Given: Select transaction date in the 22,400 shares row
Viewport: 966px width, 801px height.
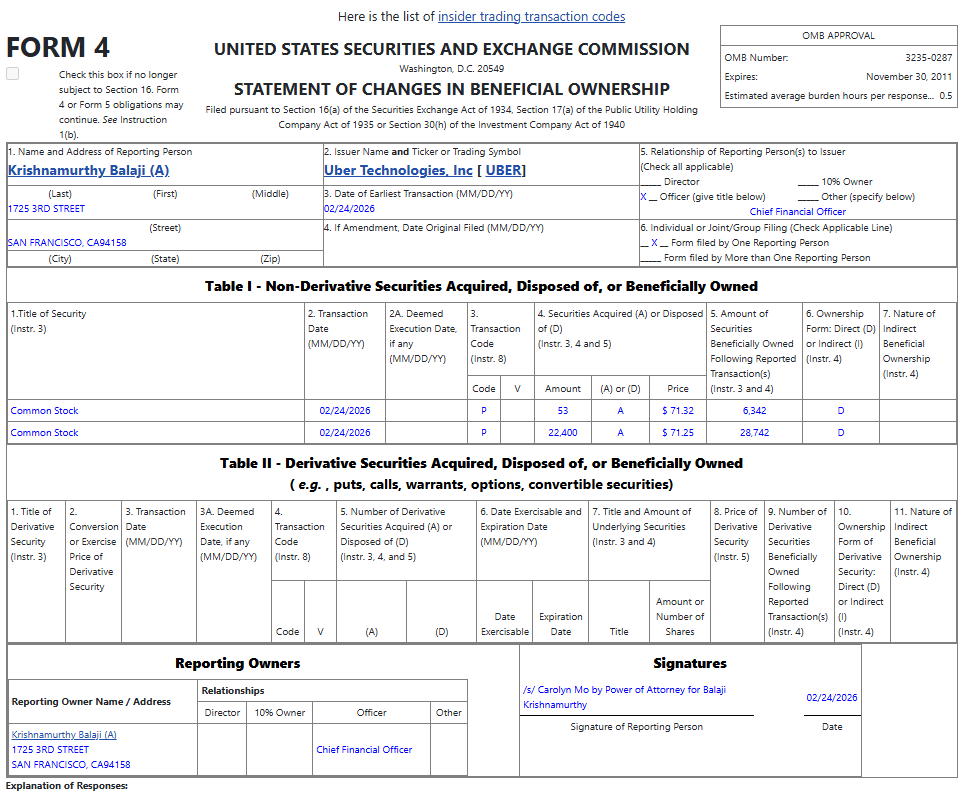Looking at the screenshot, I should coord(344,433).
